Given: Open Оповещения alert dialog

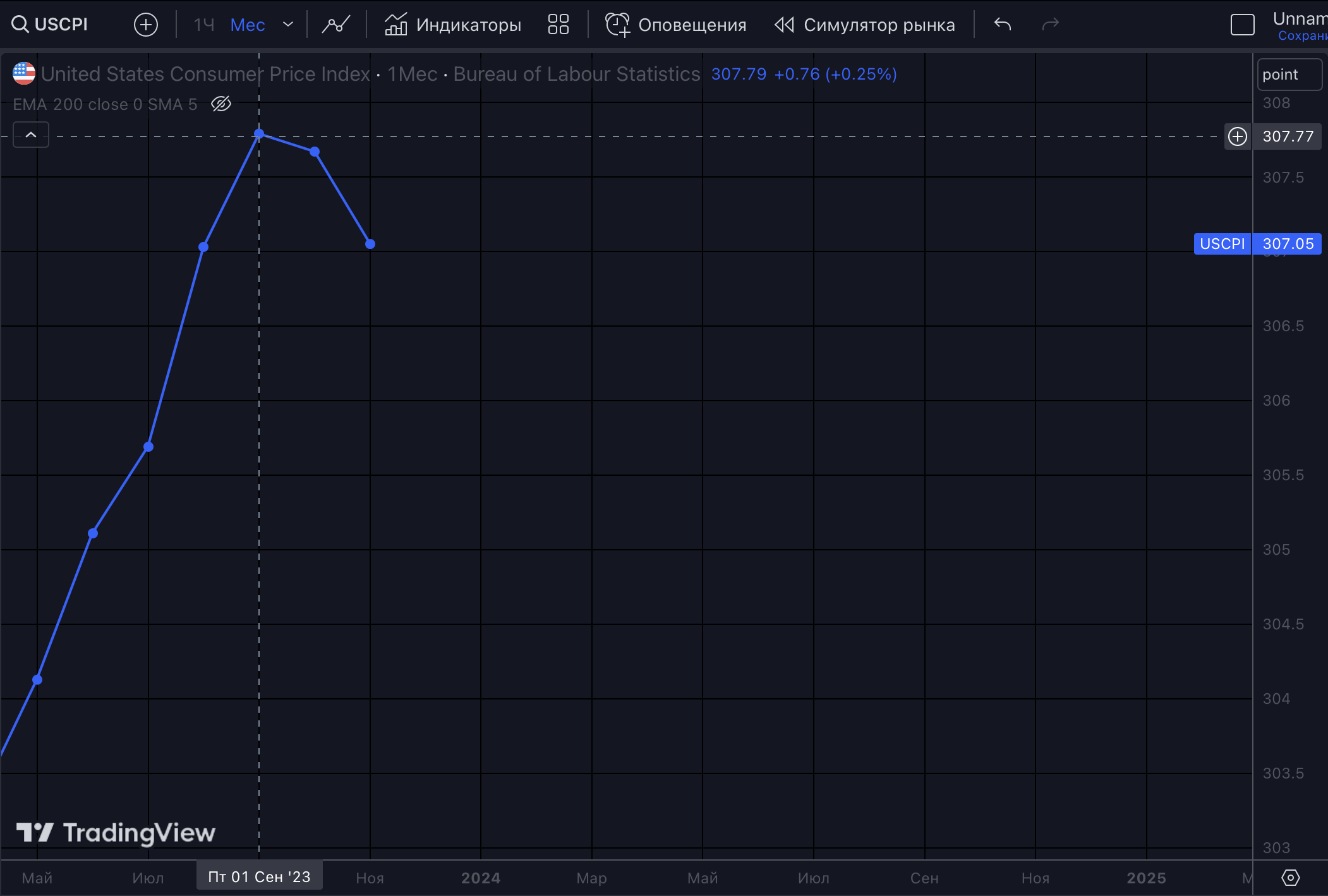Looking at the screenshot, I should [676, 25].
